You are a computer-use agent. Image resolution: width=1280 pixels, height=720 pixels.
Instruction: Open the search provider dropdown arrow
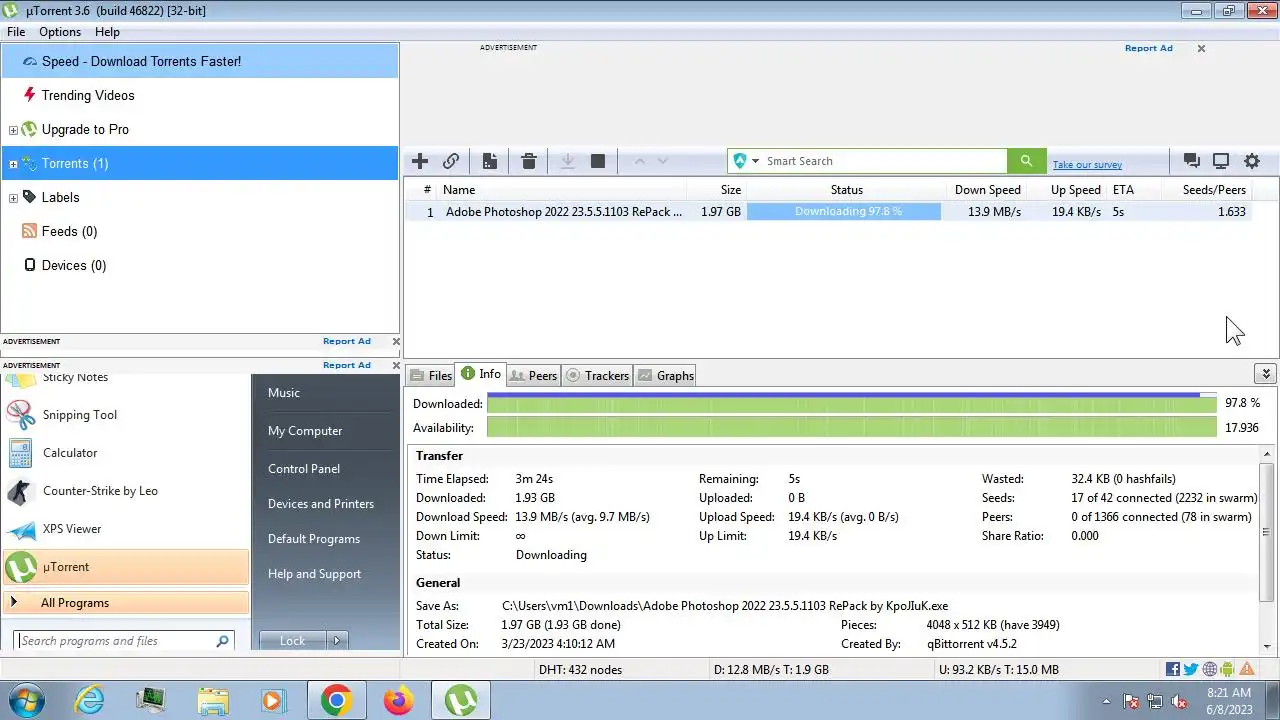pyautogui.click(x=755, y=161)
